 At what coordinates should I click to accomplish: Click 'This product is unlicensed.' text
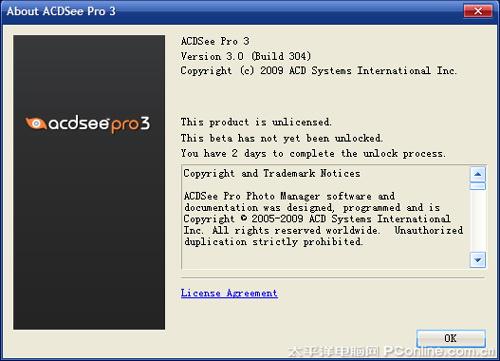(256, 122)
